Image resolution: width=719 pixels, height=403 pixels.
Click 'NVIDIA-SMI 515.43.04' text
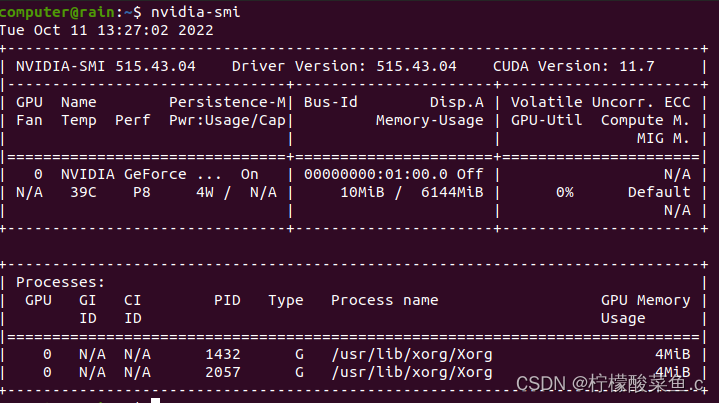[x=106, y=66]
